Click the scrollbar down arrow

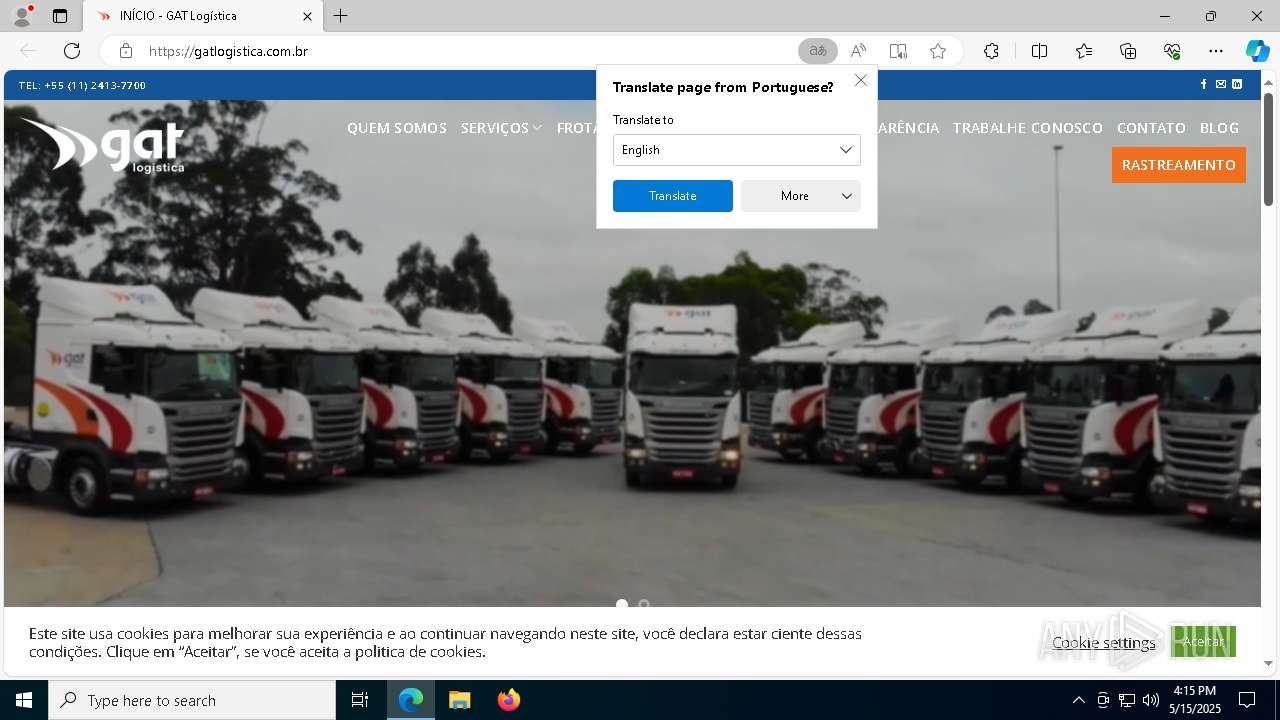pos(1269,663)
